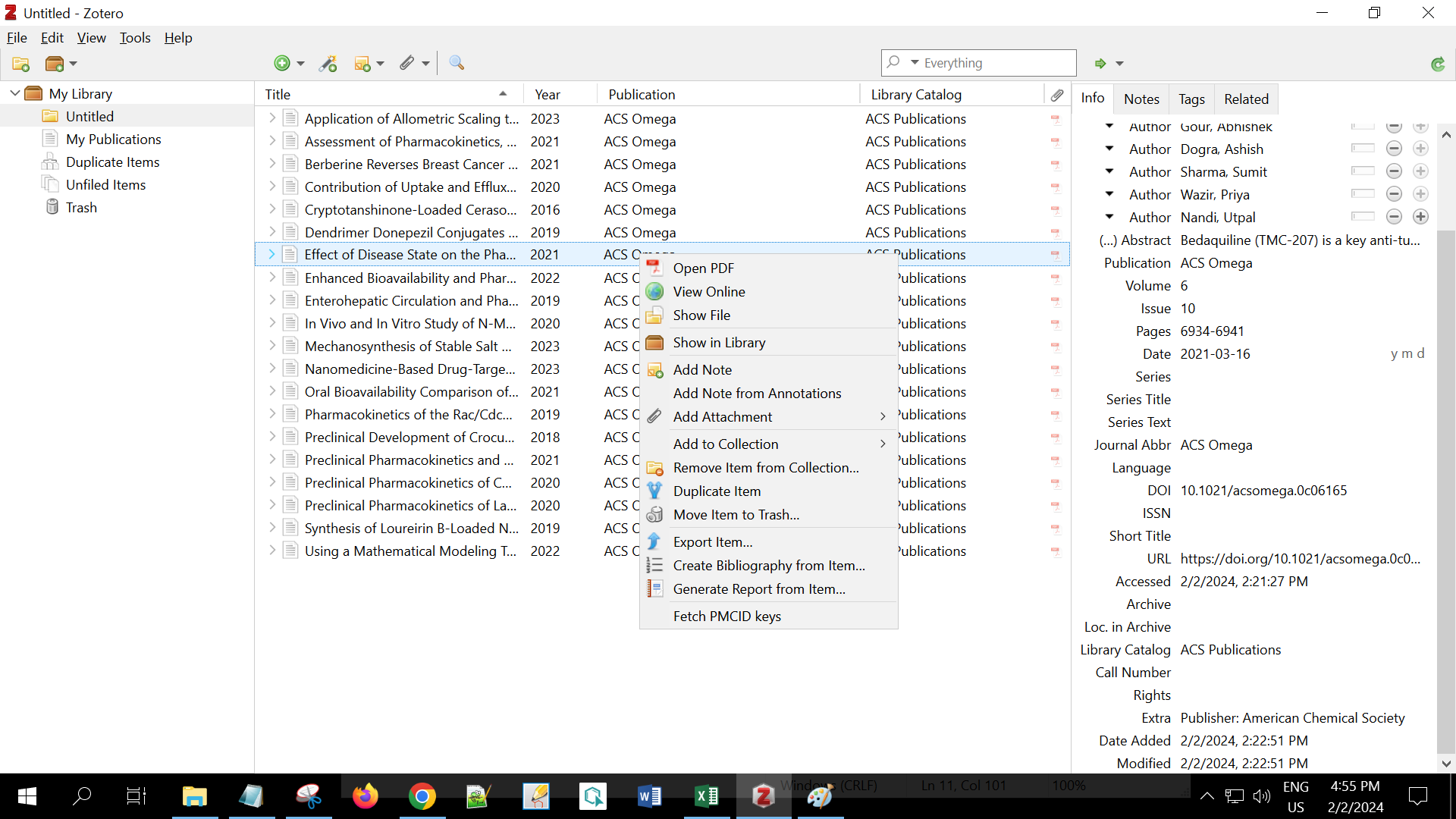Expand the Berberine Reverses Breast Cancer item
This screenshot has width=1456, height=819.
(271, 164)
